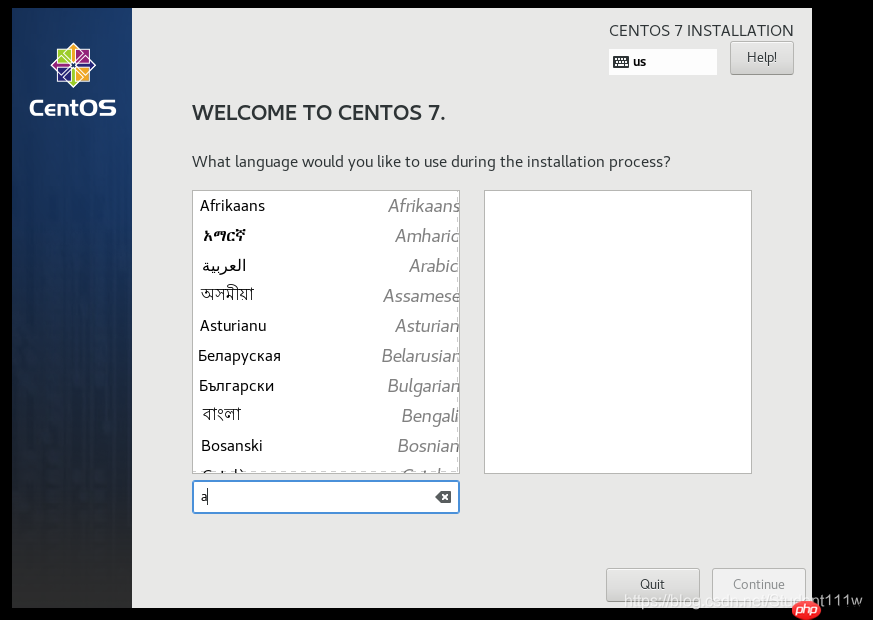Viewport: 873px width, 620px height.
Task: Clear the language search field text
Action: pos(443,496)
